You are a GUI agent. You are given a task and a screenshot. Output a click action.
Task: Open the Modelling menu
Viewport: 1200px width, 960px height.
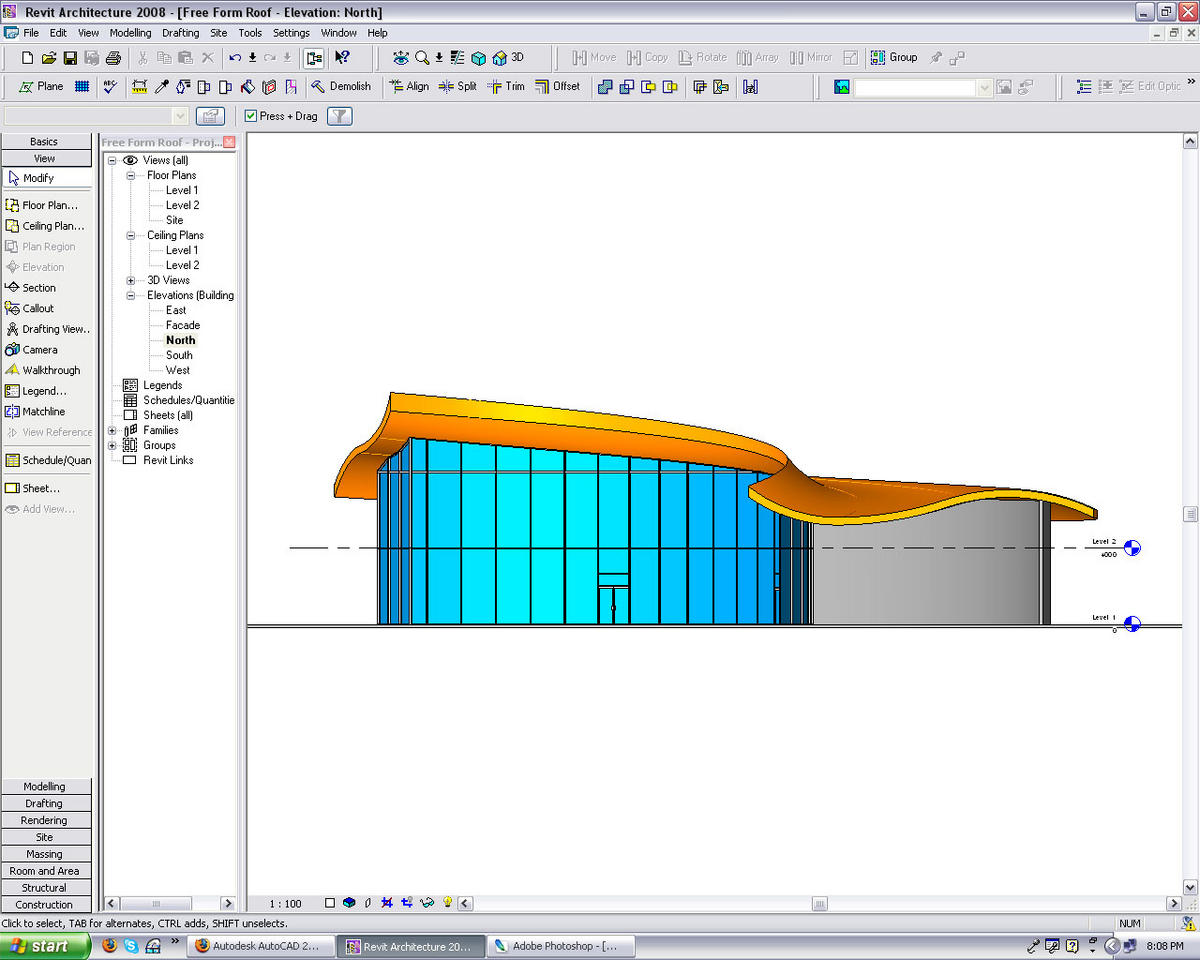(x=130, y=33)
